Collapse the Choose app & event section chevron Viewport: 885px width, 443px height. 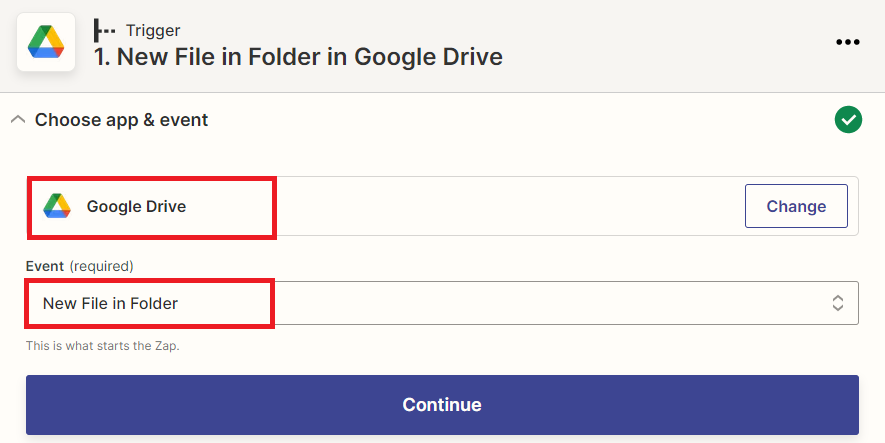(18, 120)
